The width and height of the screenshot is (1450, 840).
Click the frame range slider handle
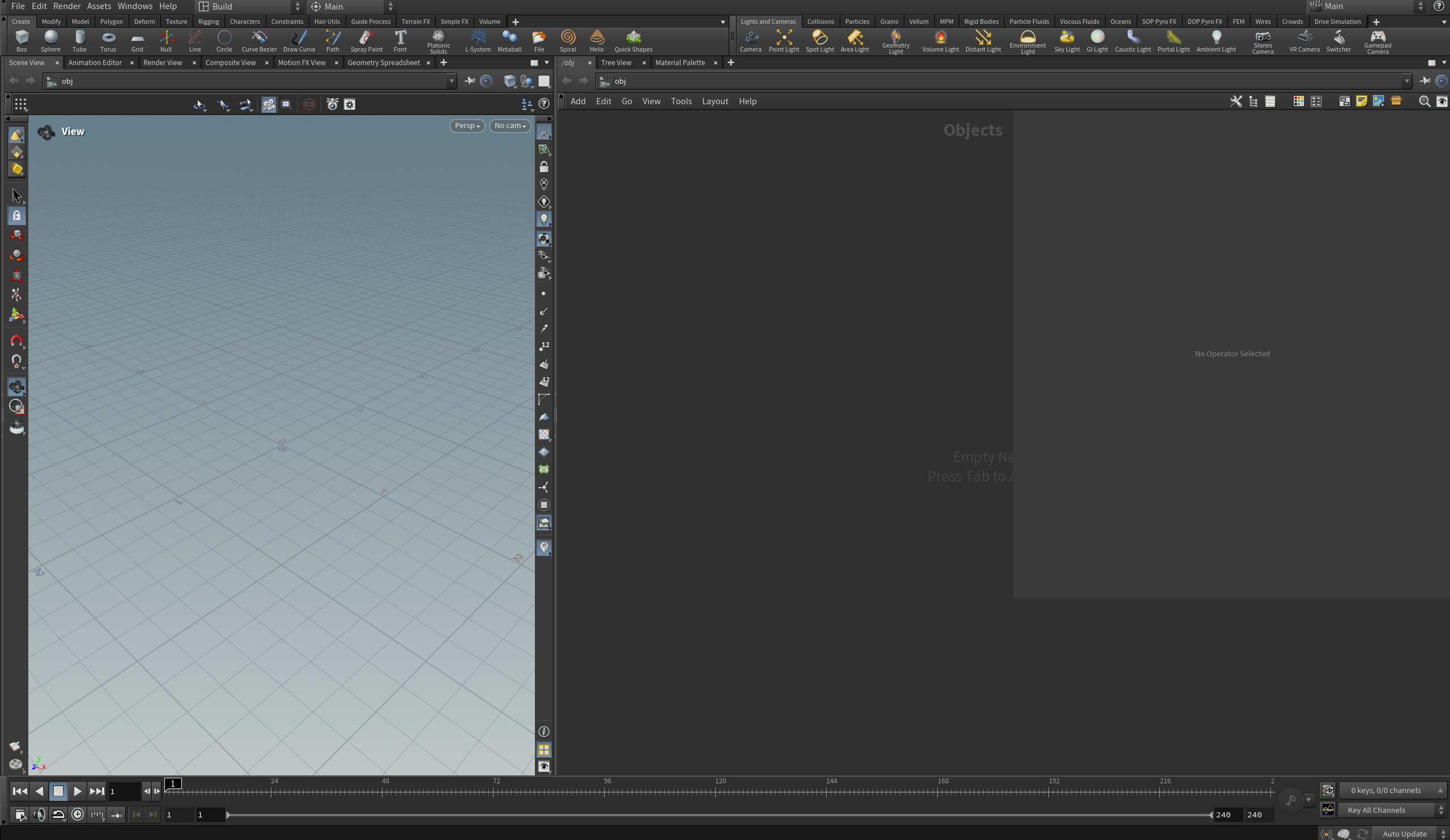pos(228,815)
